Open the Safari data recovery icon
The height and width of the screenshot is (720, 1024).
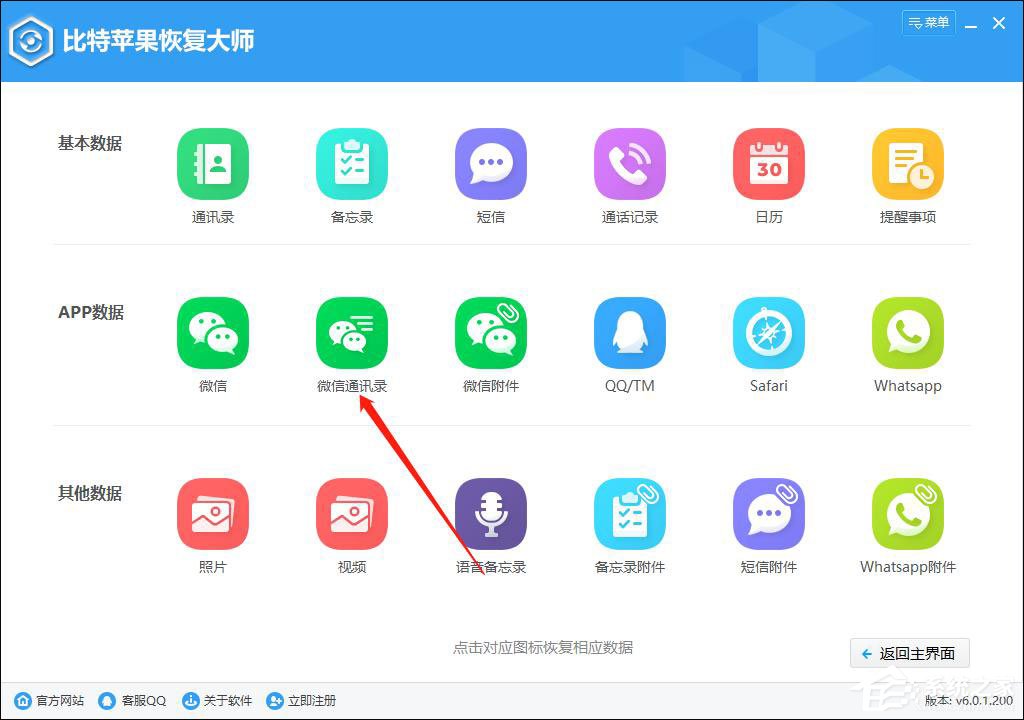point(768,333)
